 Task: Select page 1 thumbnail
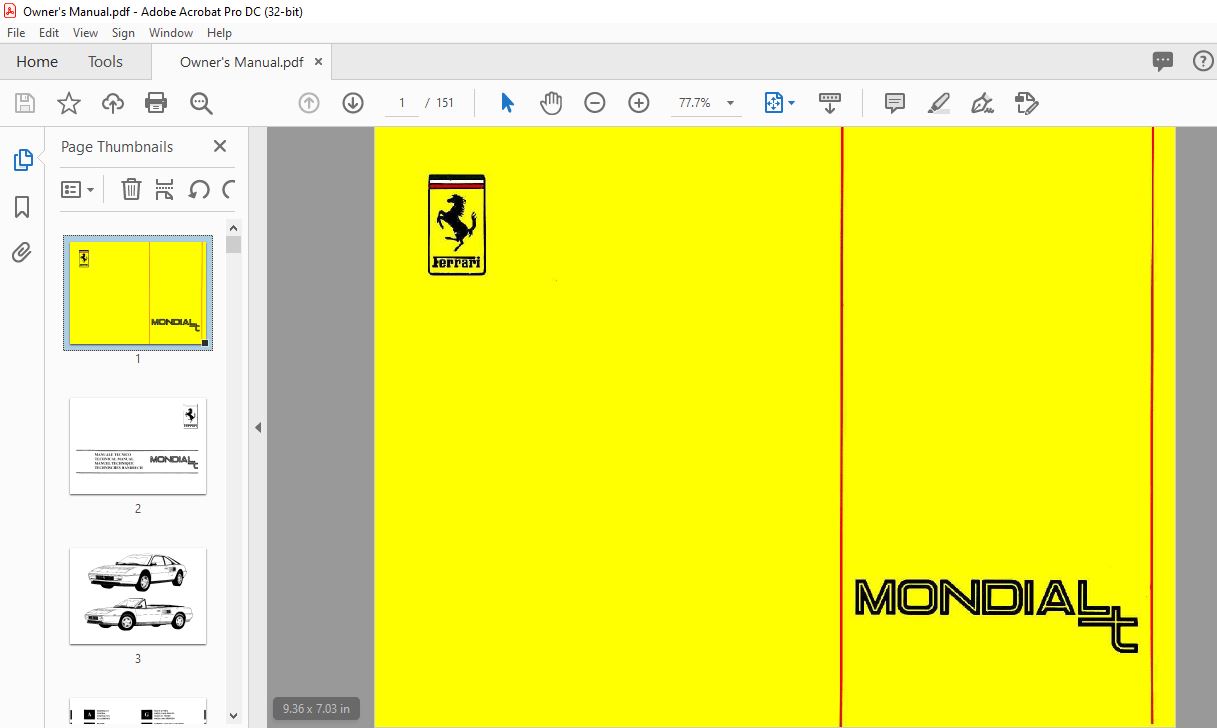click(x=138, y=293)
